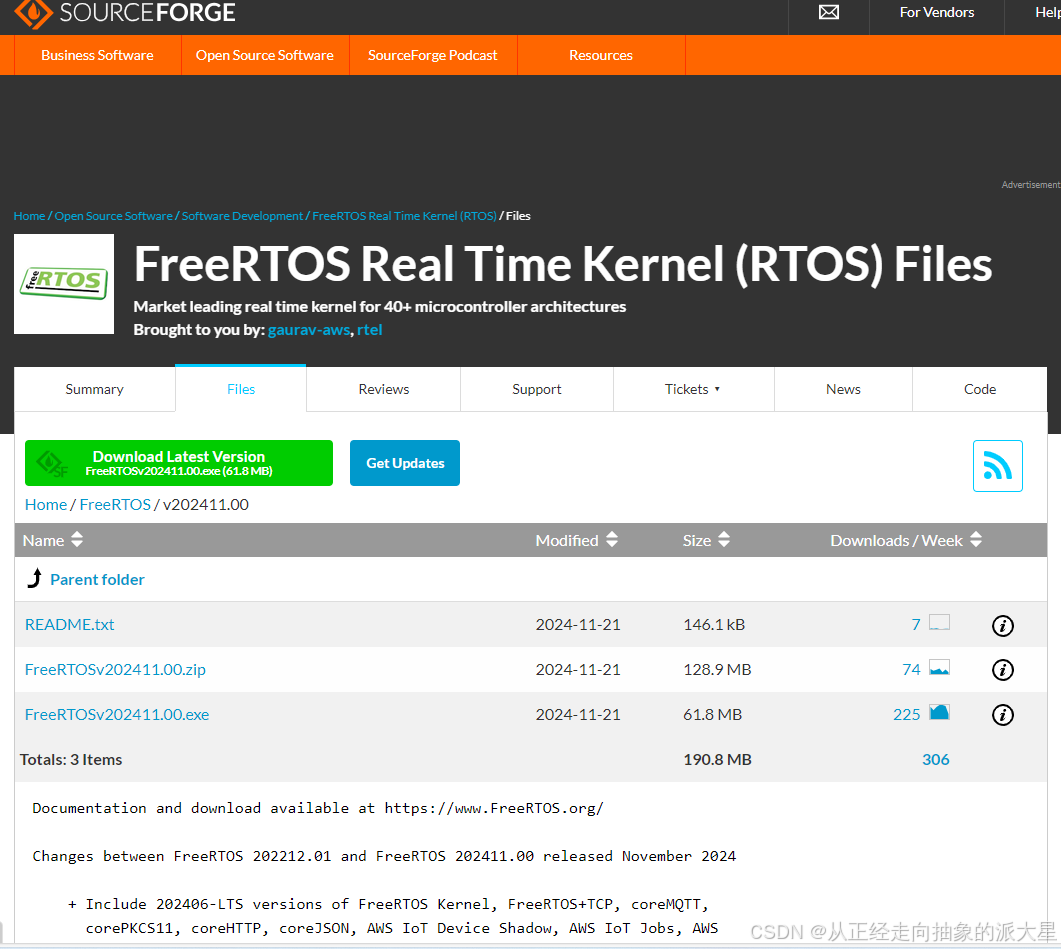Select the Files tab

(241, 389)
